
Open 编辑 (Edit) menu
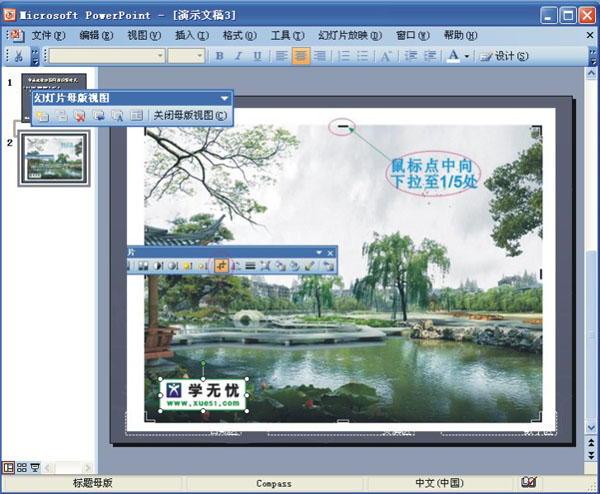(96, 36)
